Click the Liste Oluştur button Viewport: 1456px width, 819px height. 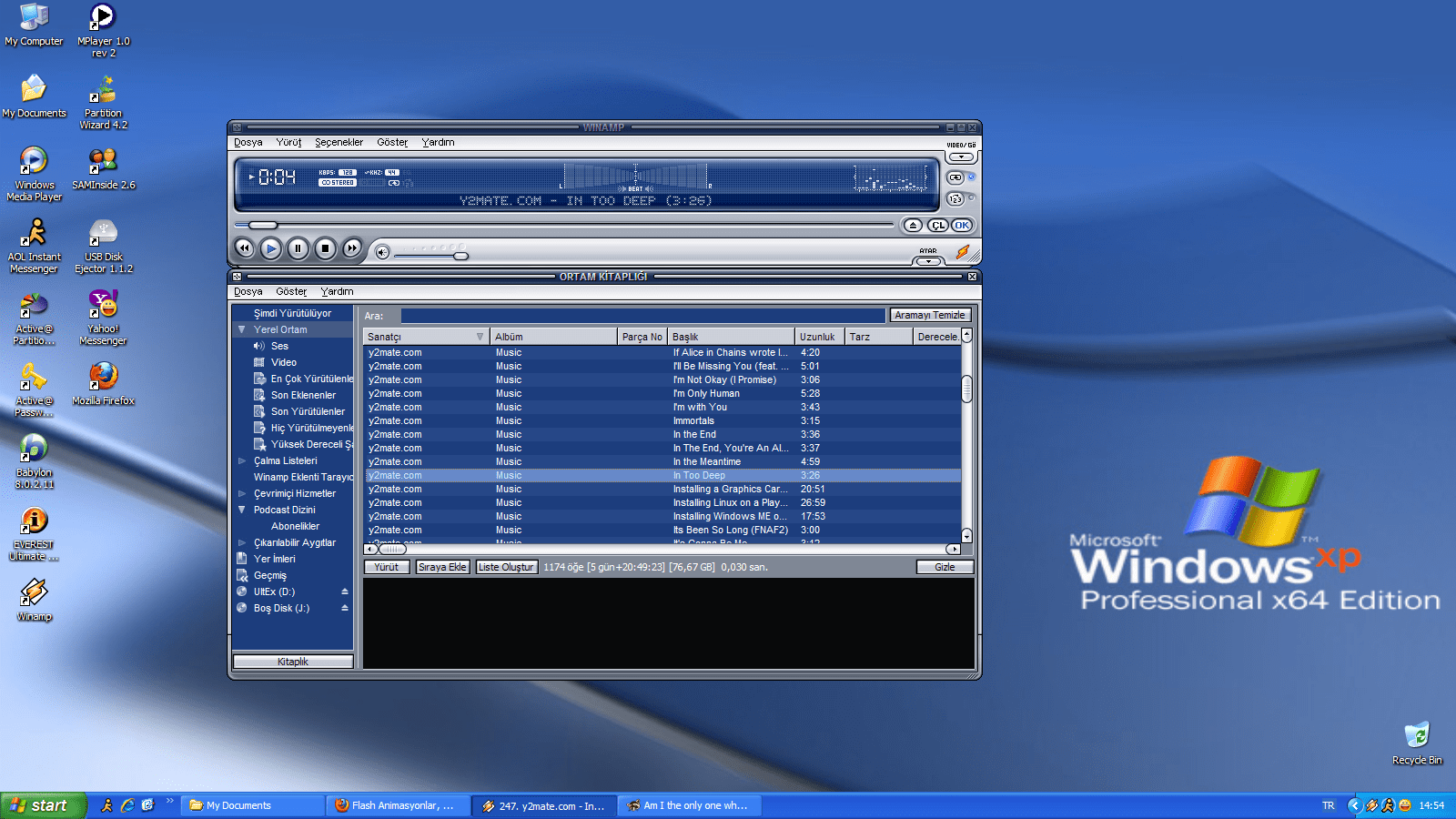(x=506, y=567)
